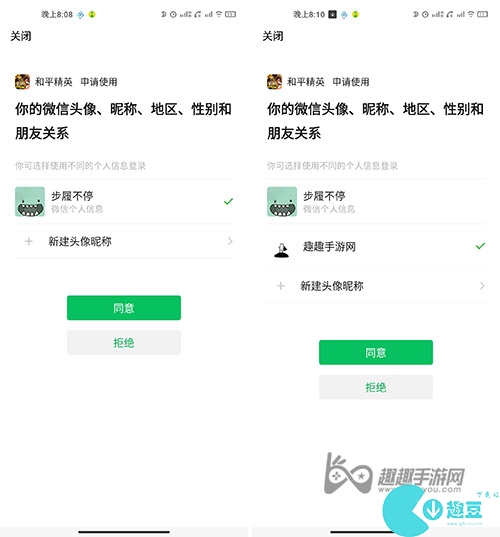This screenshot has height=537, width=500.
Task: Tap WiFi icon in right status bar
Action: [x=471, y=14]
